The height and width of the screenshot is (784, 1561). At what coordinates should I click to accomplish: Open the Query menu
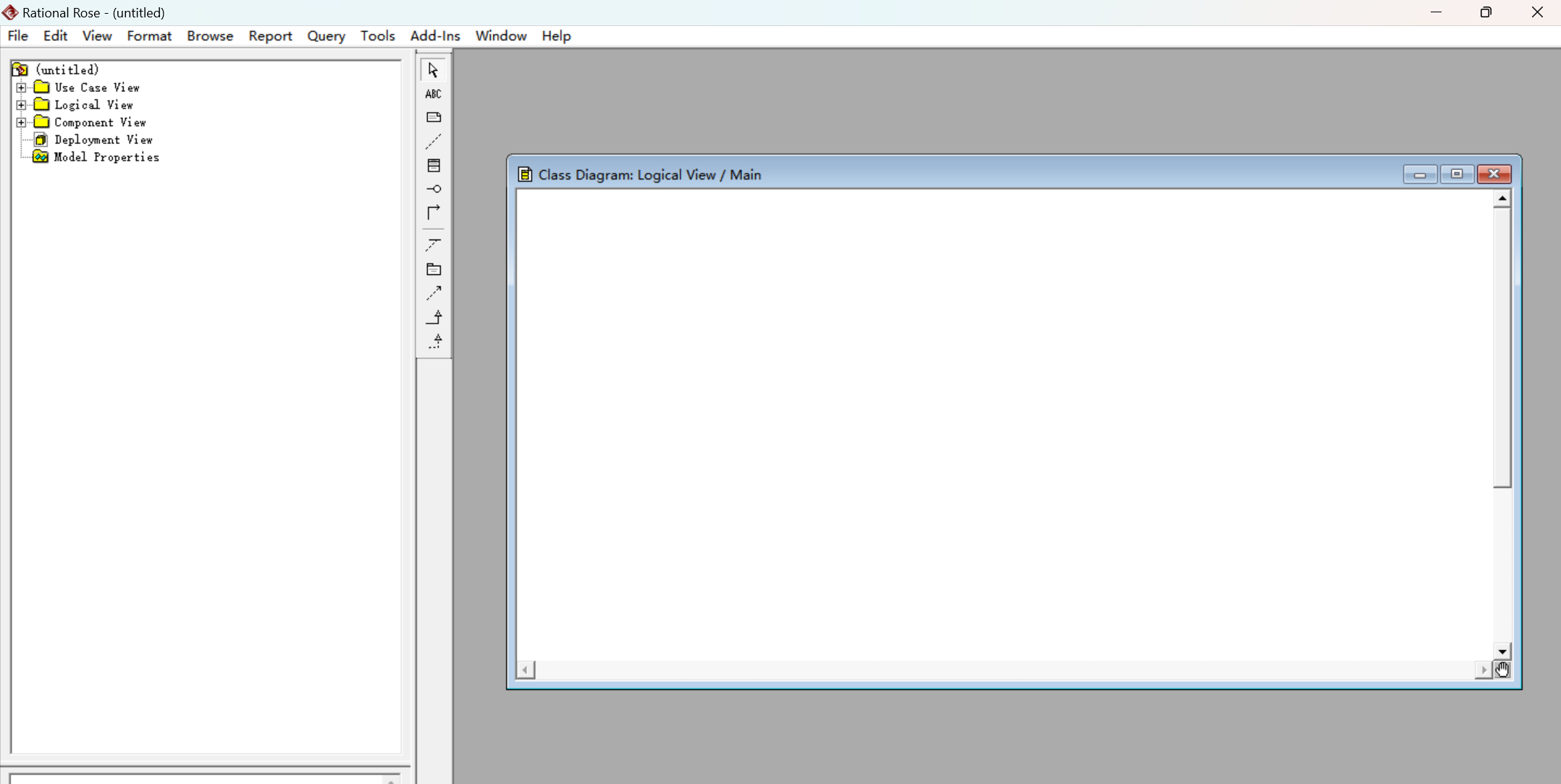coord(326,35)
